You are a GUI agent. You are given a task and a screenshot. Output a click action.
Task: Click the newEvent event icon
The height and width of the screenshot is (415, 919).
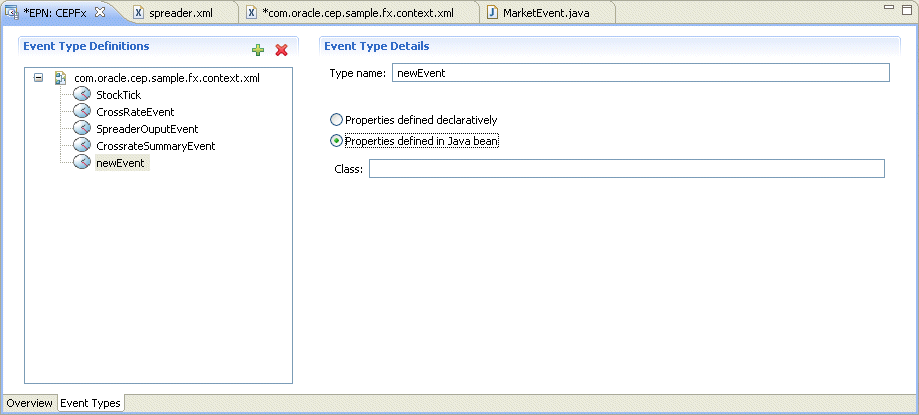[82, 162]
